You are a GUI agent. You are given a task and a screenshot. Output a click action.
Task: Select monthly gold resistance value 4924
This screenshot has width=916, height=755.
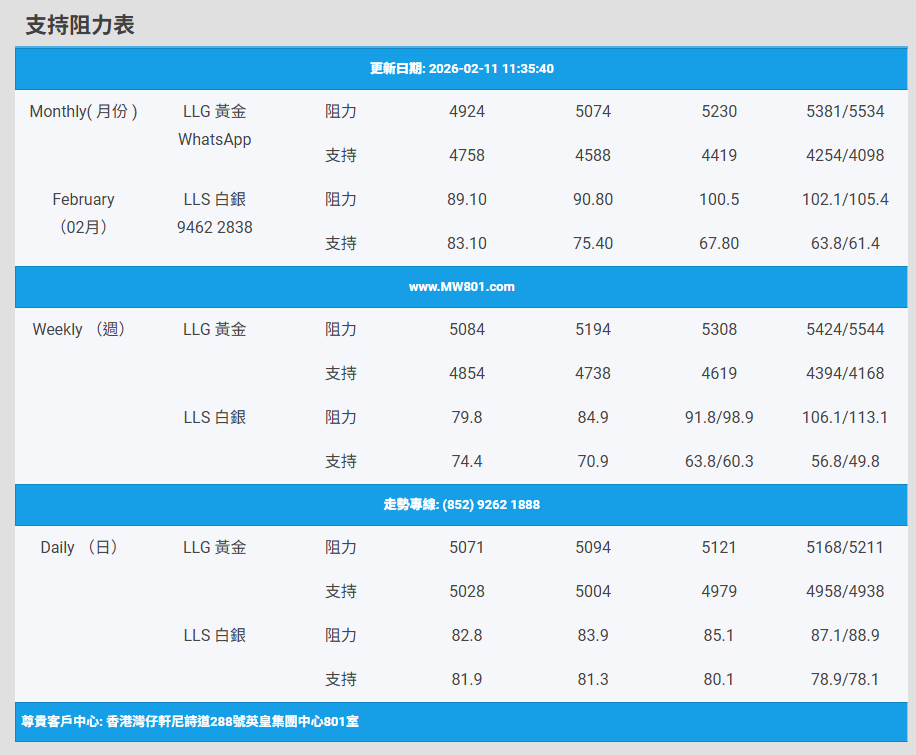[467, 112]
